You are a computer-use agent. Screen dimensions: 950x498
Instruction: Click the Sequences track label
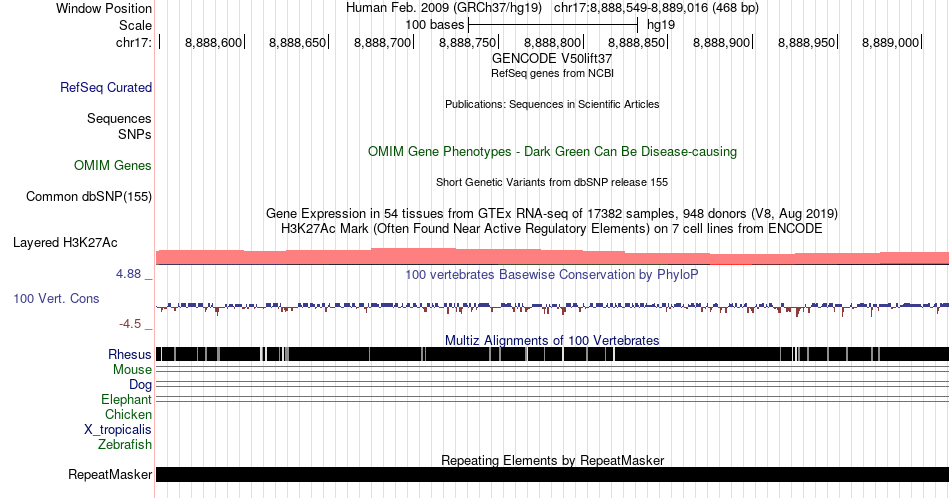tap(119, 118)
